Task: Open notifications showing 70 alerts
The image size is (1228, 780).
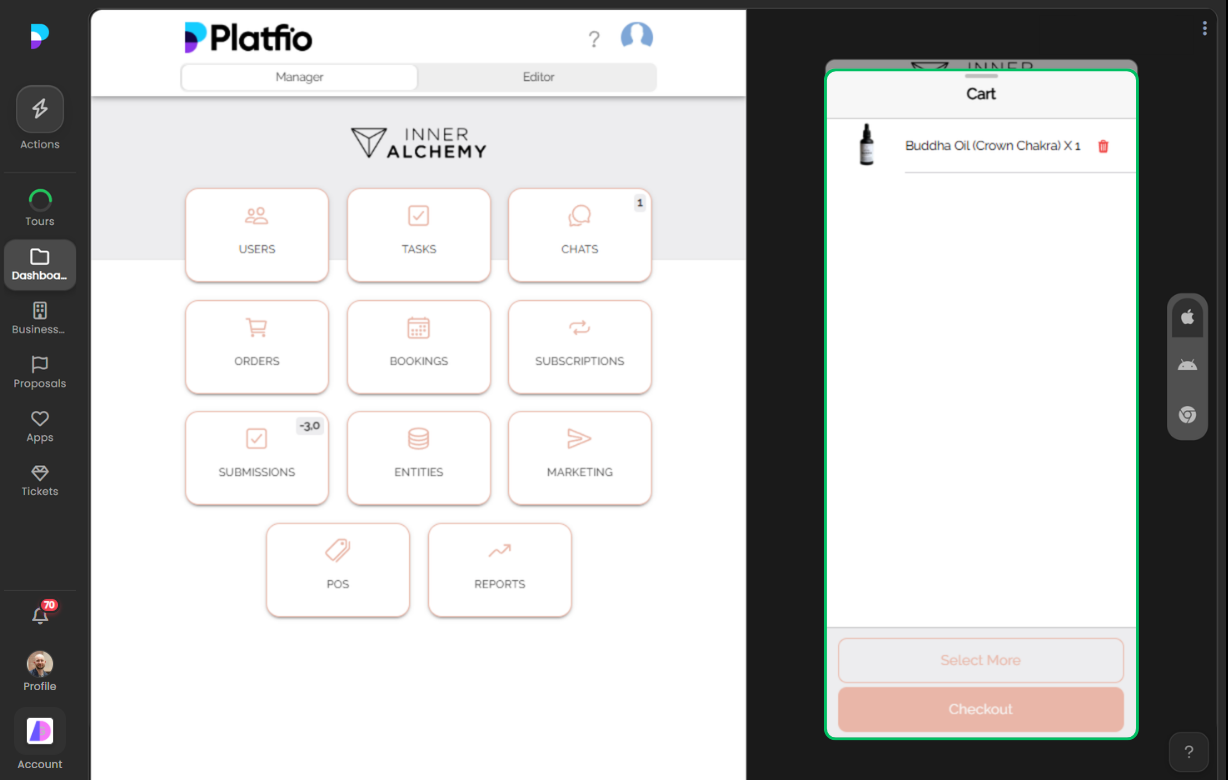Action: point(40,614)
